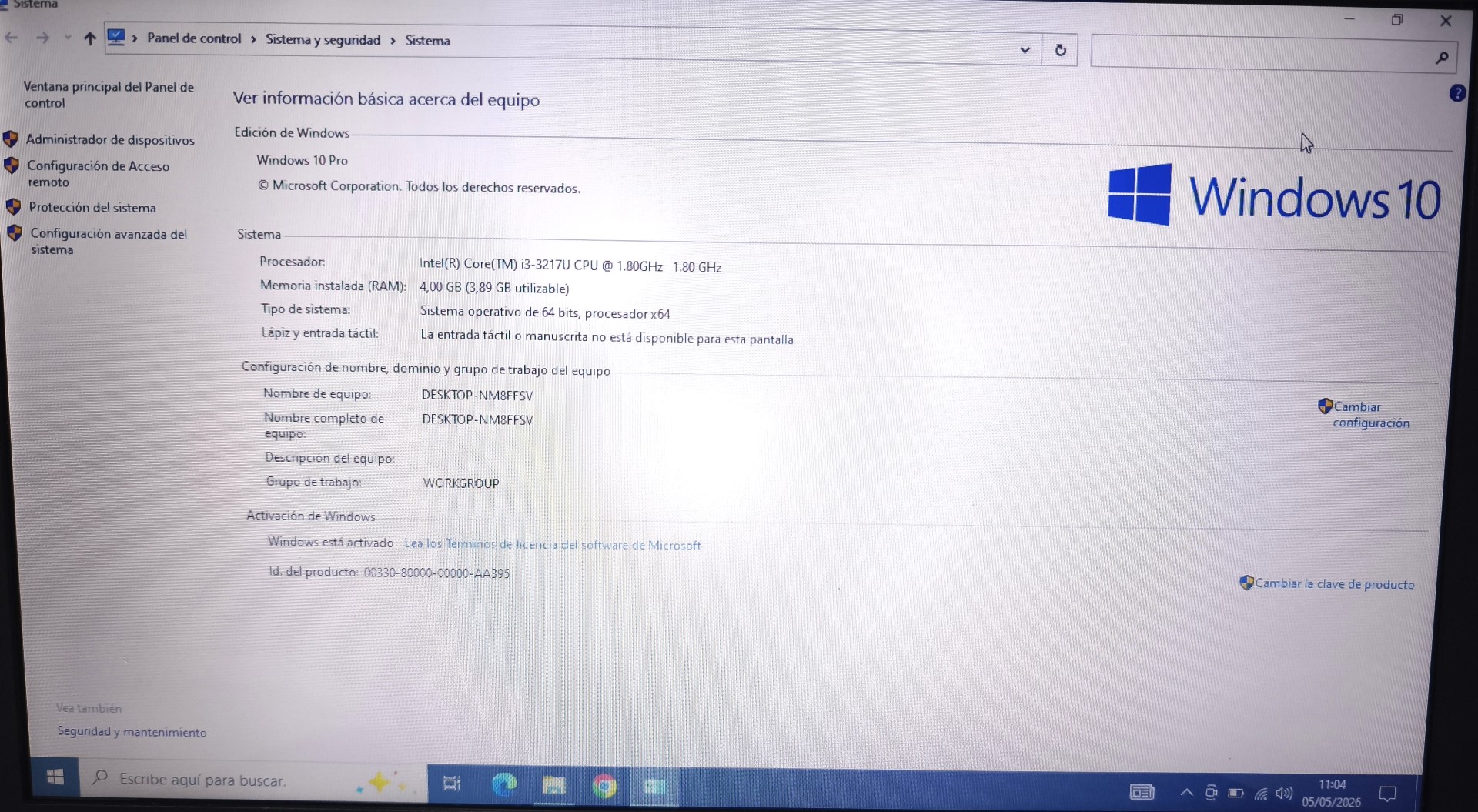Click the Control Panel taskbar icon
The width and height of the screenshot is (1478, 812).
[654, 787]
